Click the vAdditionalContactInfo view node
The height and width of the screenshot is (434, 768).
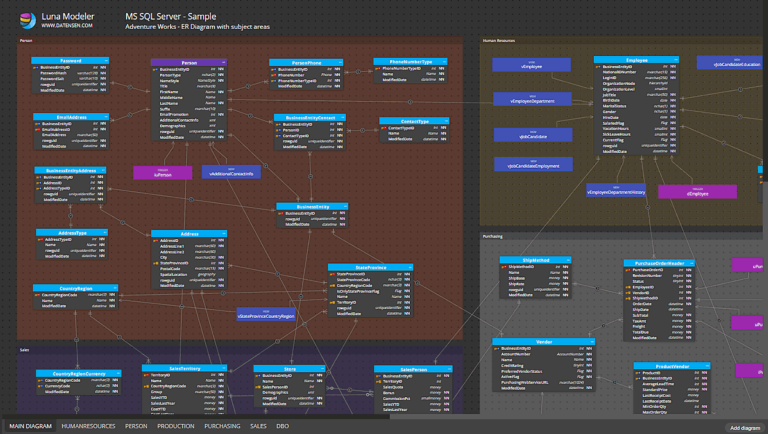(x=231, y=172)
